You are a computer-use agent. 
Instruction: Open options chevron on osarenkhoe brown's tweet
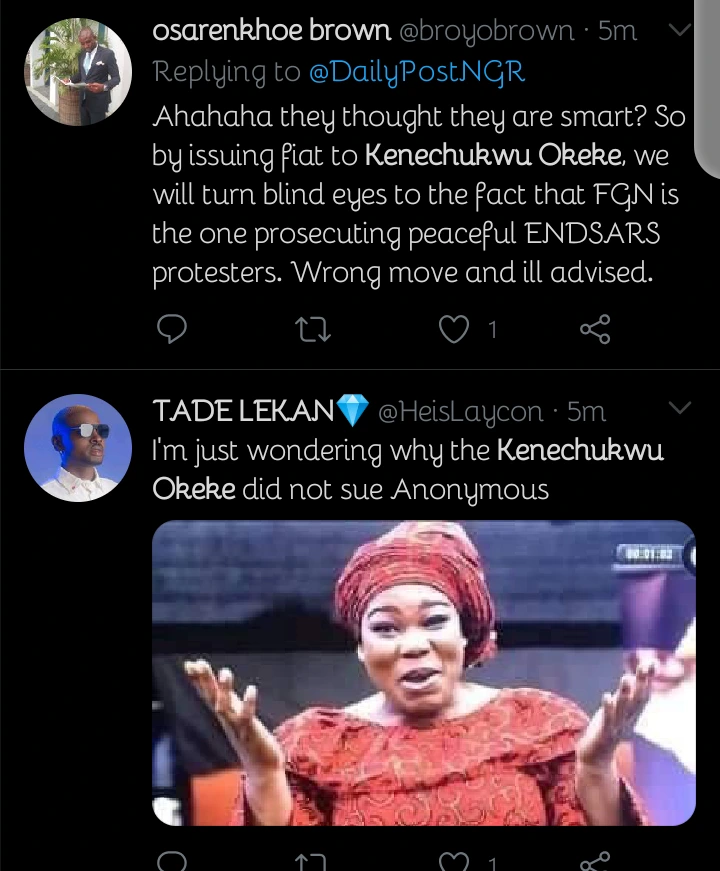point(679,31)
